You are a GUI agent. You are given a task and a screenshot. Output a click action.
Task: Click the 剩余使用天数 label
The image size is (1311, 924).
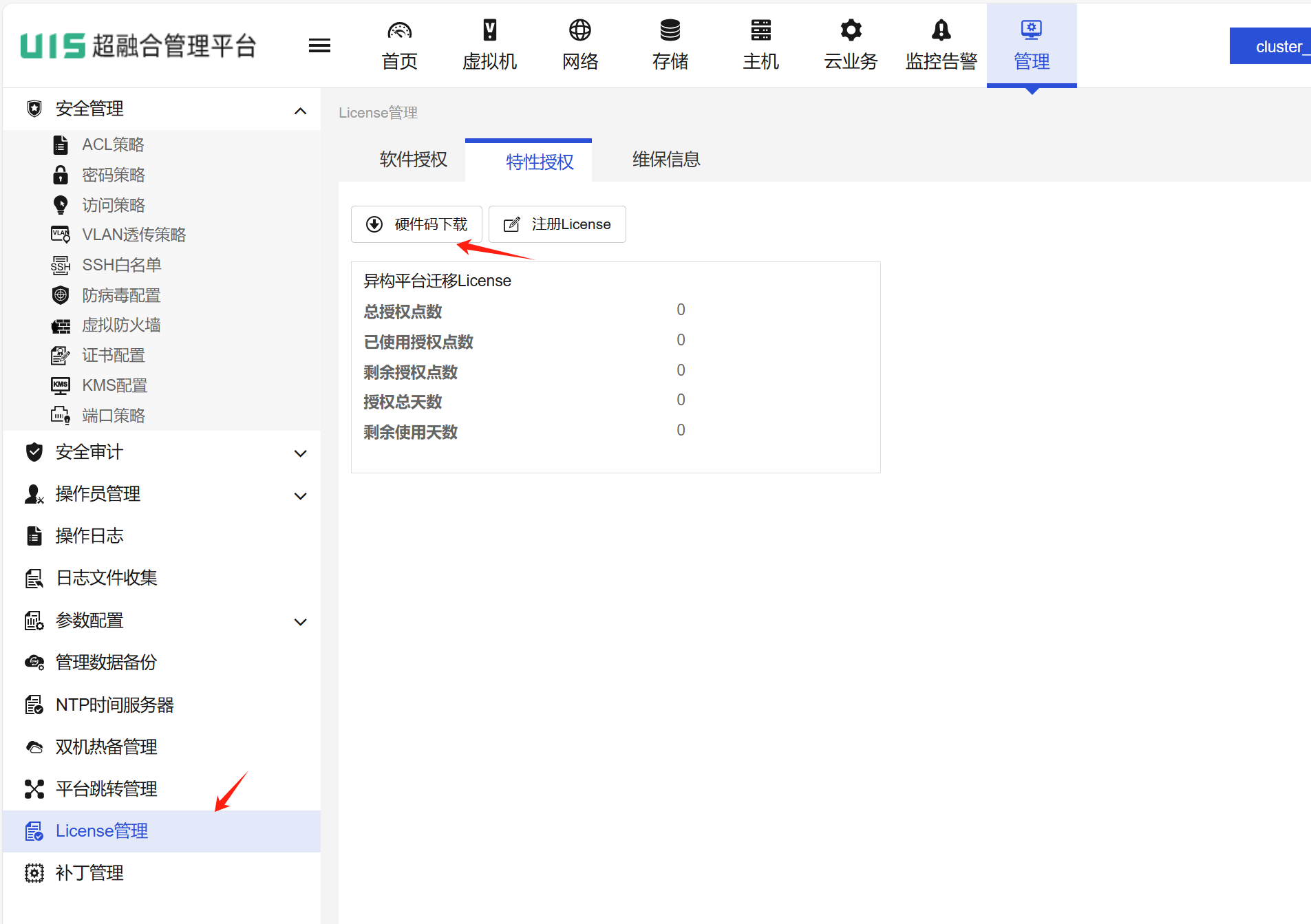(x=410, y=432)
